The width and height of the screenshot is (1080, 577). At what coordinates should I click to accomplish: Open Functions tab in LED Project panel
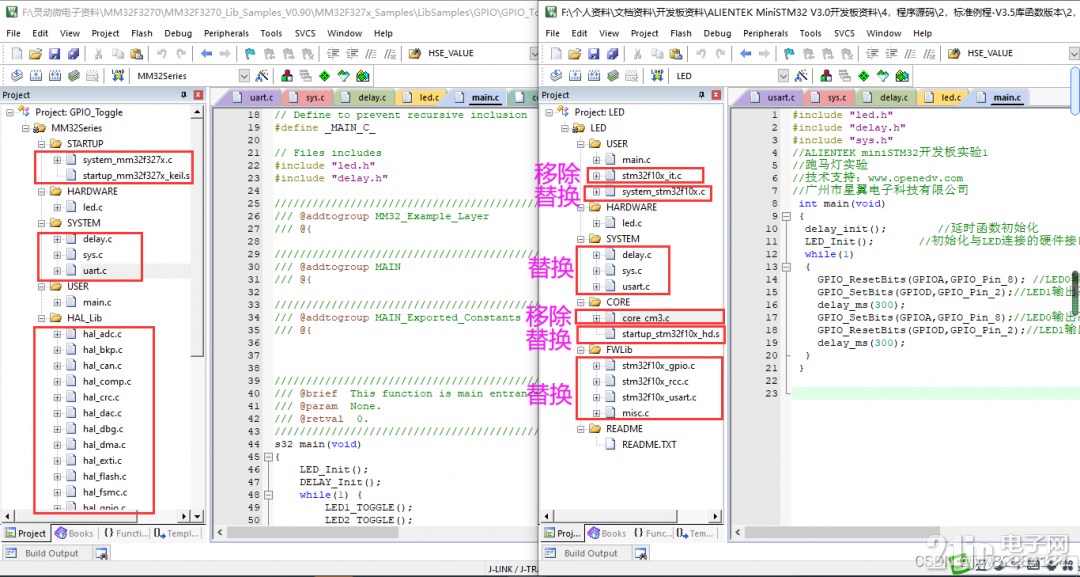click(x=652, y=533)
